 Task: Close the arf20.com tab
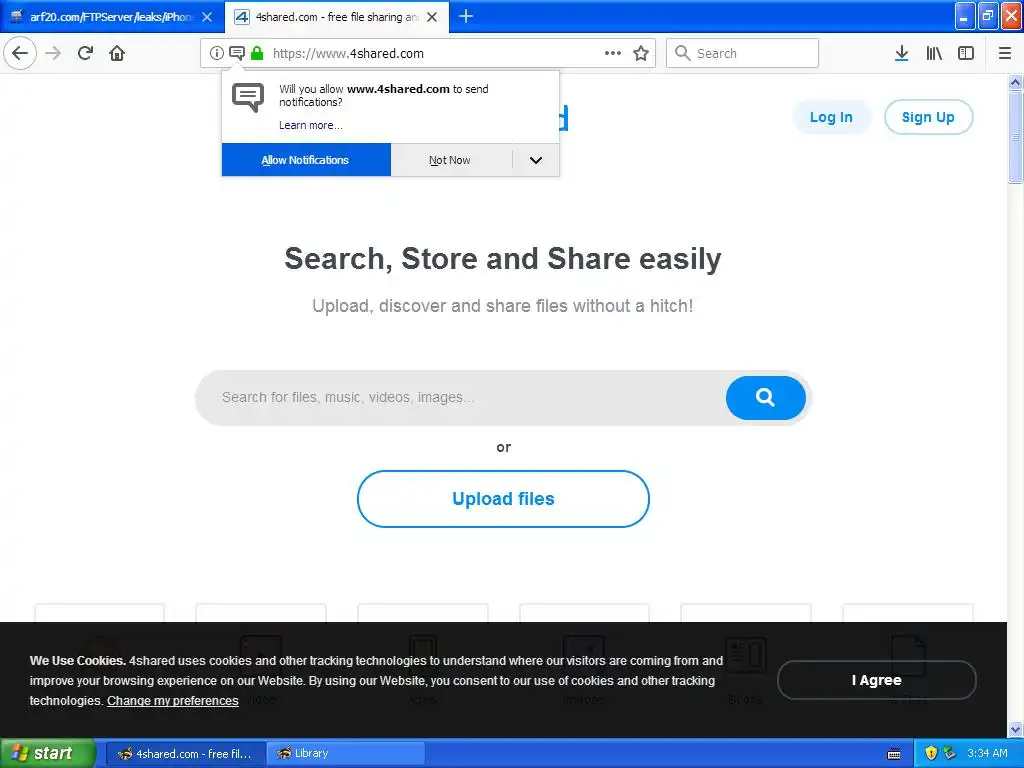click(207, 17)
